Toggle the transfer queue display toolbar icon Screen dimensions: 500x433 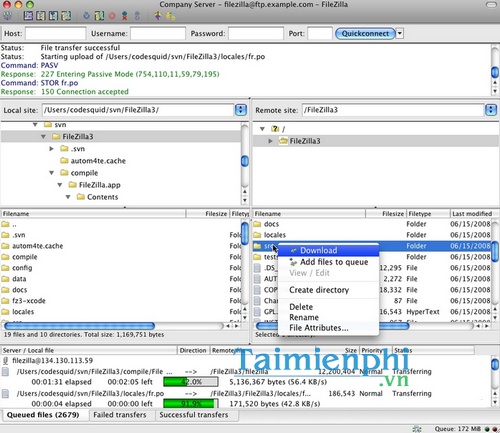click(66, 15)
